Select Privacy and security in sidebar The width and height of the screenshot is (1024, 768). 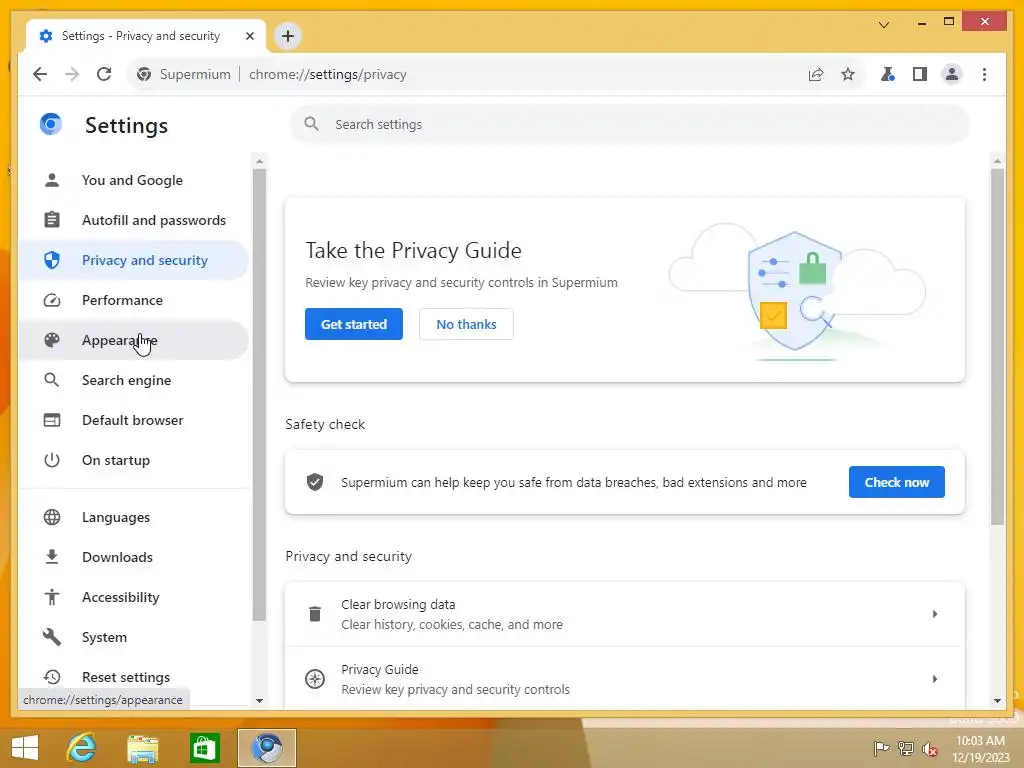point(133,260)
